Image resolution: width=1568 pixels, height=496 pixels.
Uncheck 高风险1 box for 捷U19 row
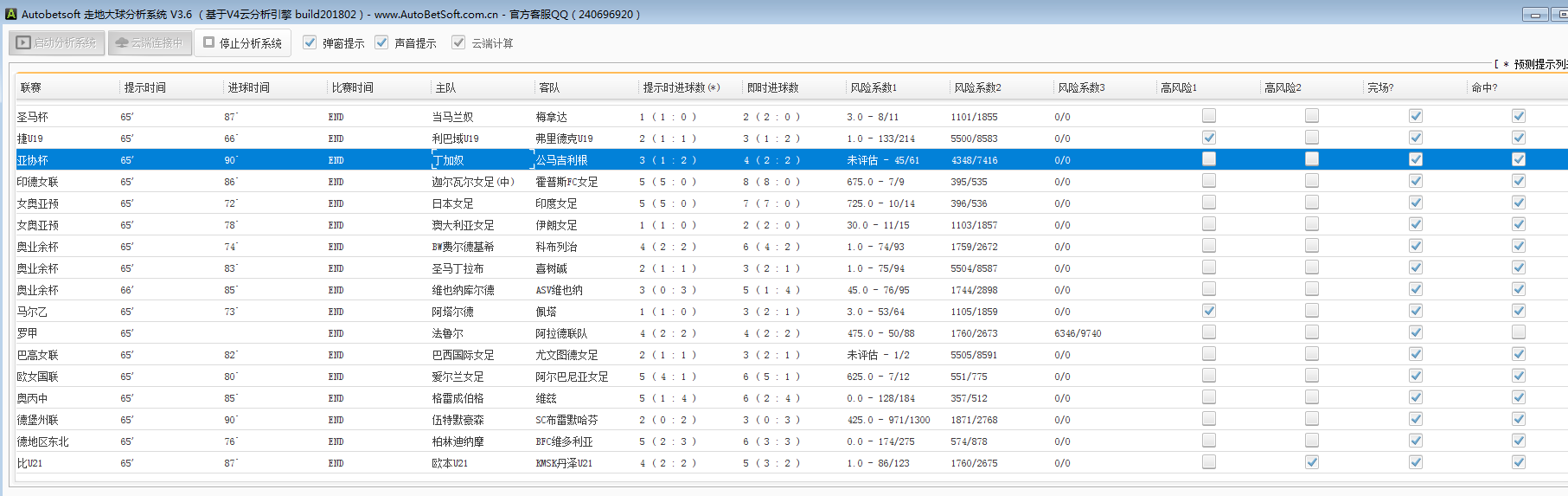(1208, 138)
